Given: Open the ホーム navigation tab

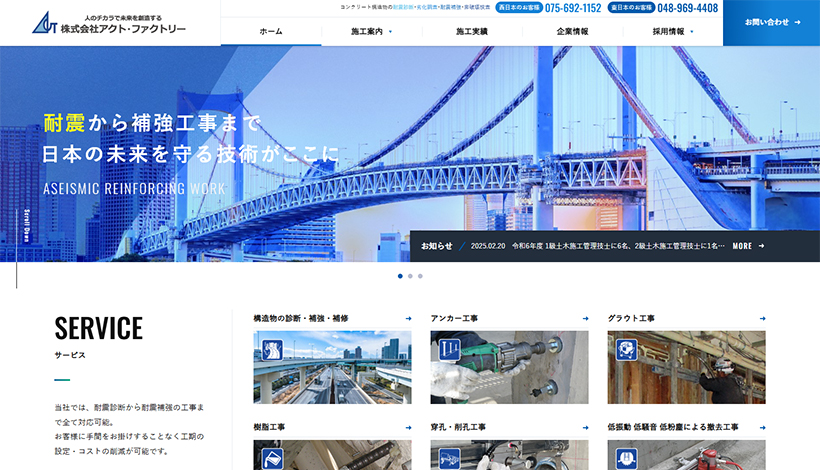Looking at the screenshot, I should (x=271, y=31).
